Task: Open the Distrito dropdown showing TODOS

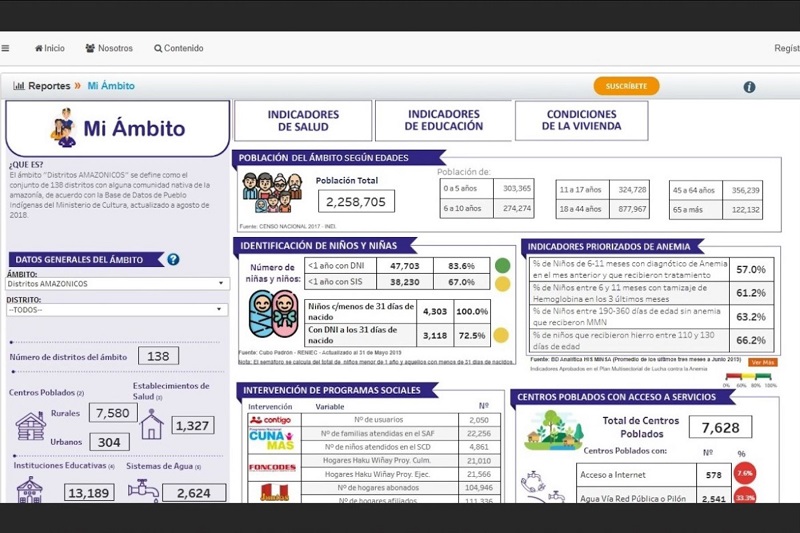Action: click(117, 310)
